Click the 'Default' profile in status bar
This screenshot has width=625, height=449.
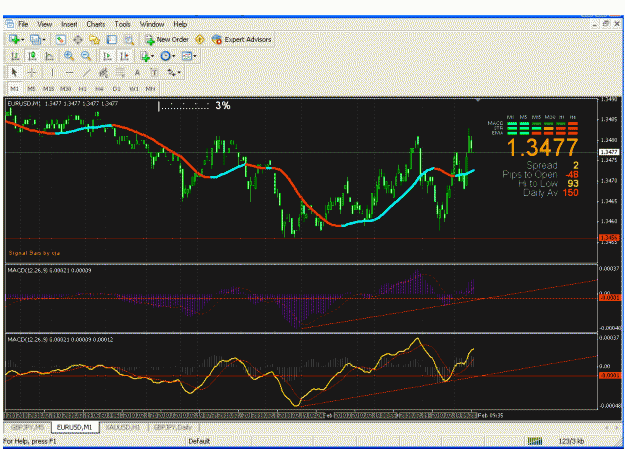(199, 441)
